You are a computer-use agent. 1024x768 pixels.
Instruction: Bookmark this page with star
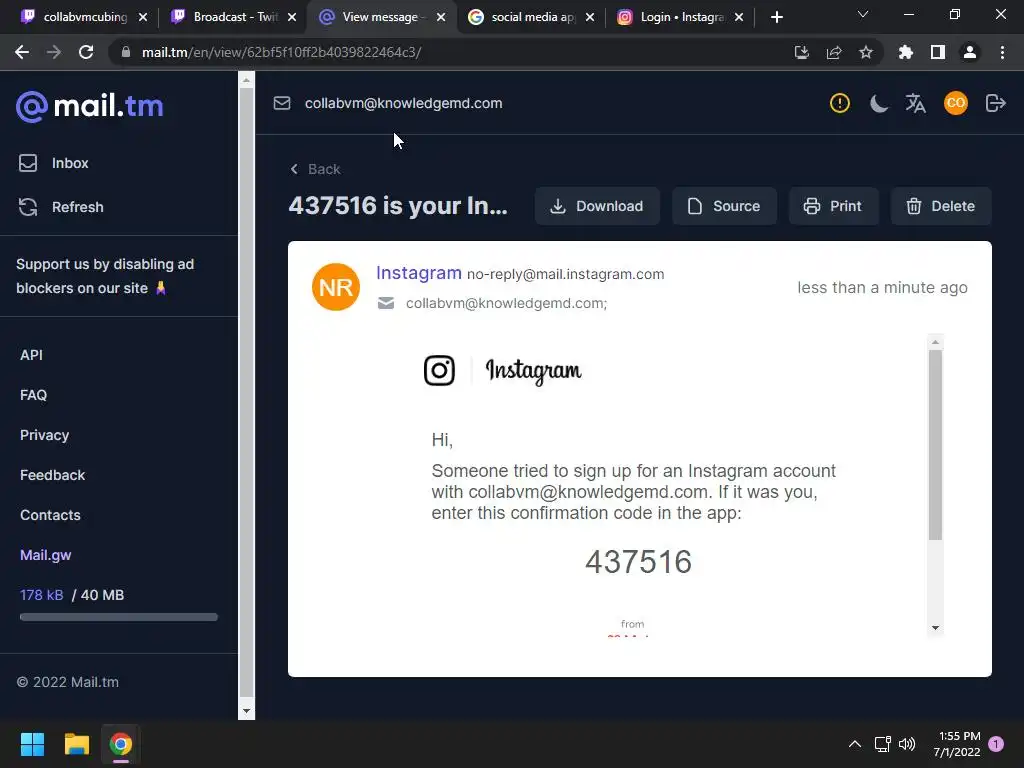click(865, 52)
